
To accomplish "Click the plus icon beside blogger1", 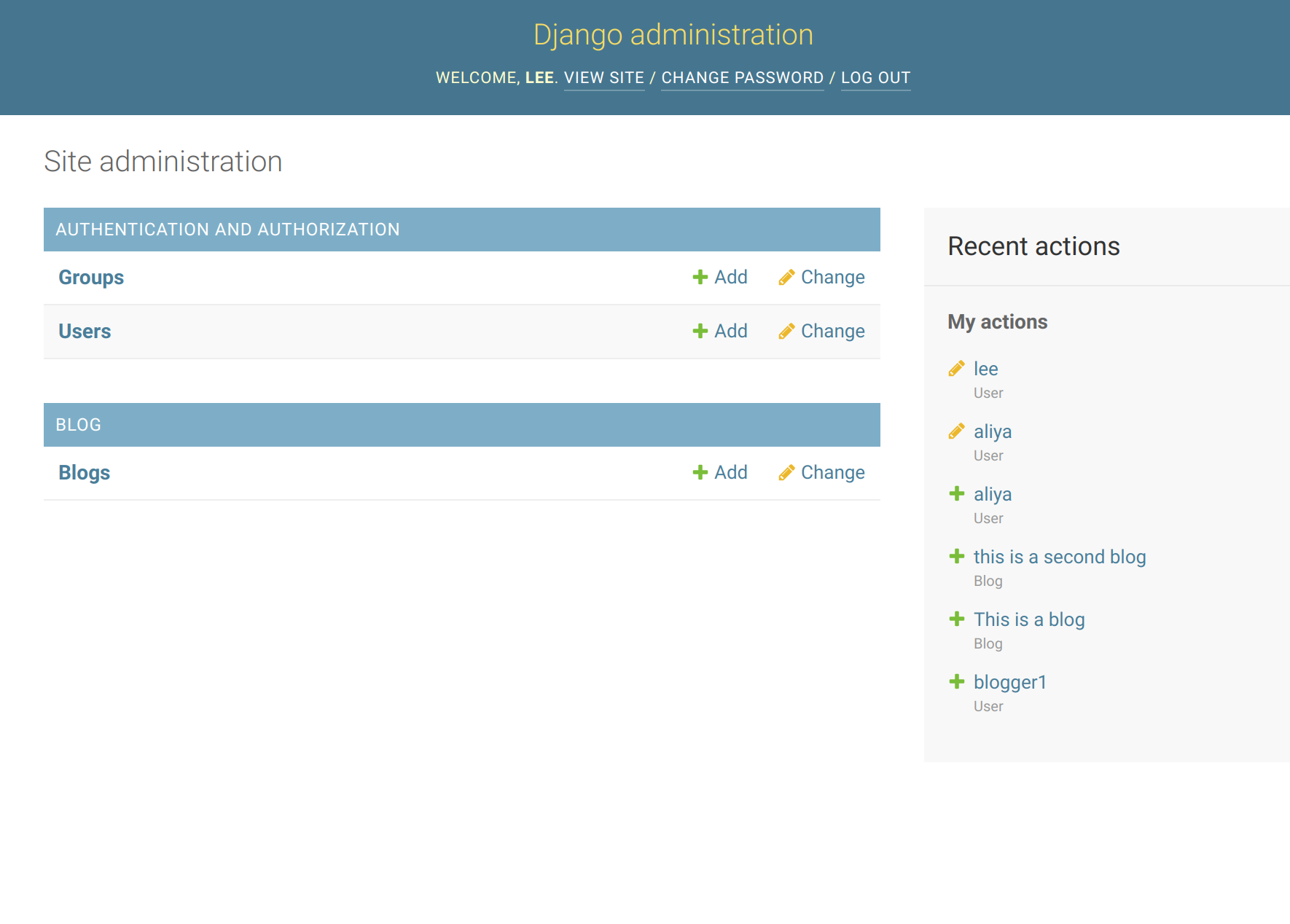I will [957, 682].
